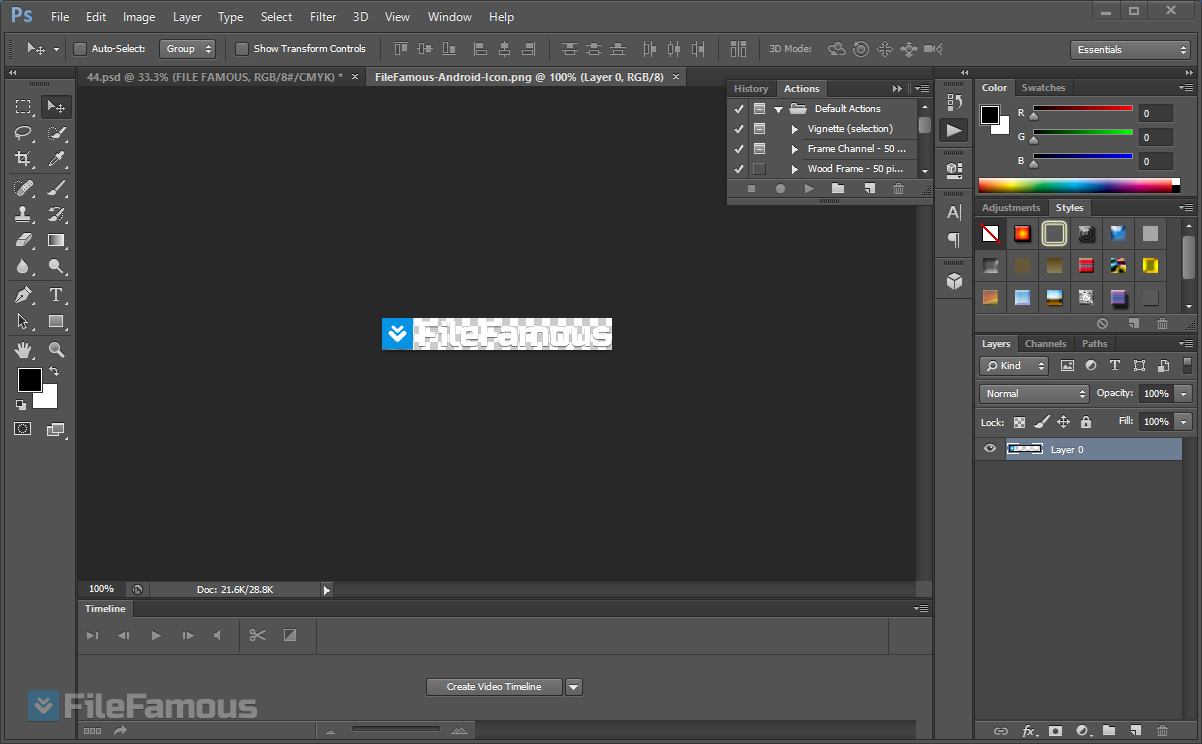The width and height of the screenshot is (1202, 744).
Task: Click the red R slider
Action: coord(1082,109)
